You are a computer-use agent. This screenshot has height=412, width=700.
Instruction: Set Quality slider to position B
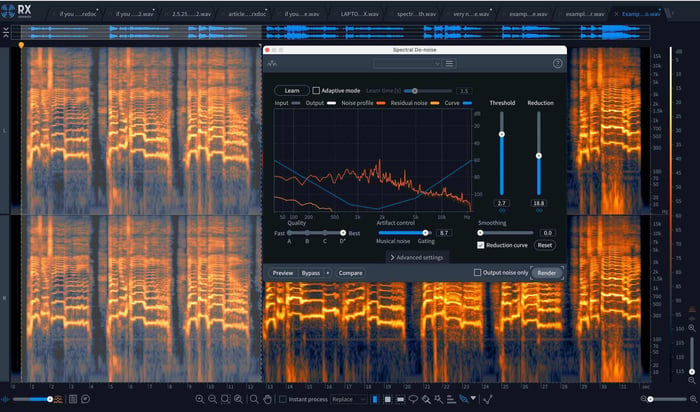[x=307, y=233]
